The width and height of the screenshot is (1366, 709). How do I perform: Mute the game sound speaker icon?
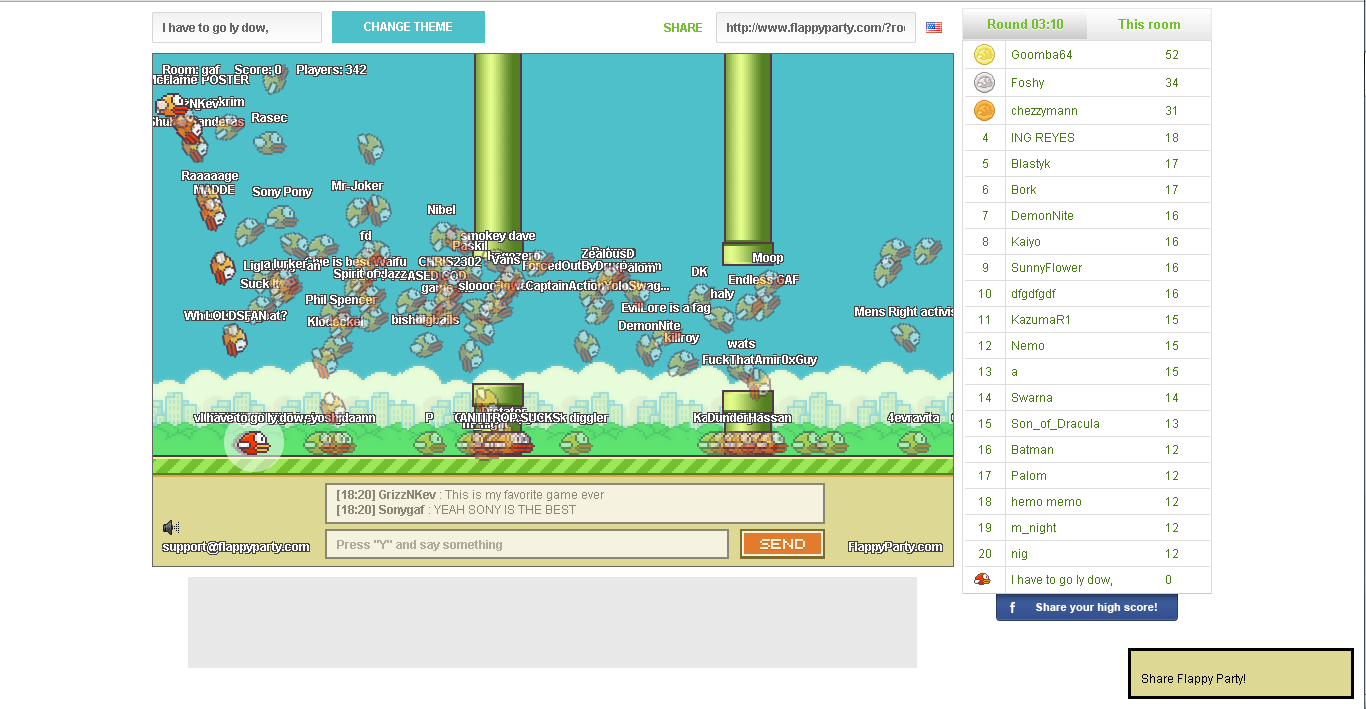tap(171, 527)
